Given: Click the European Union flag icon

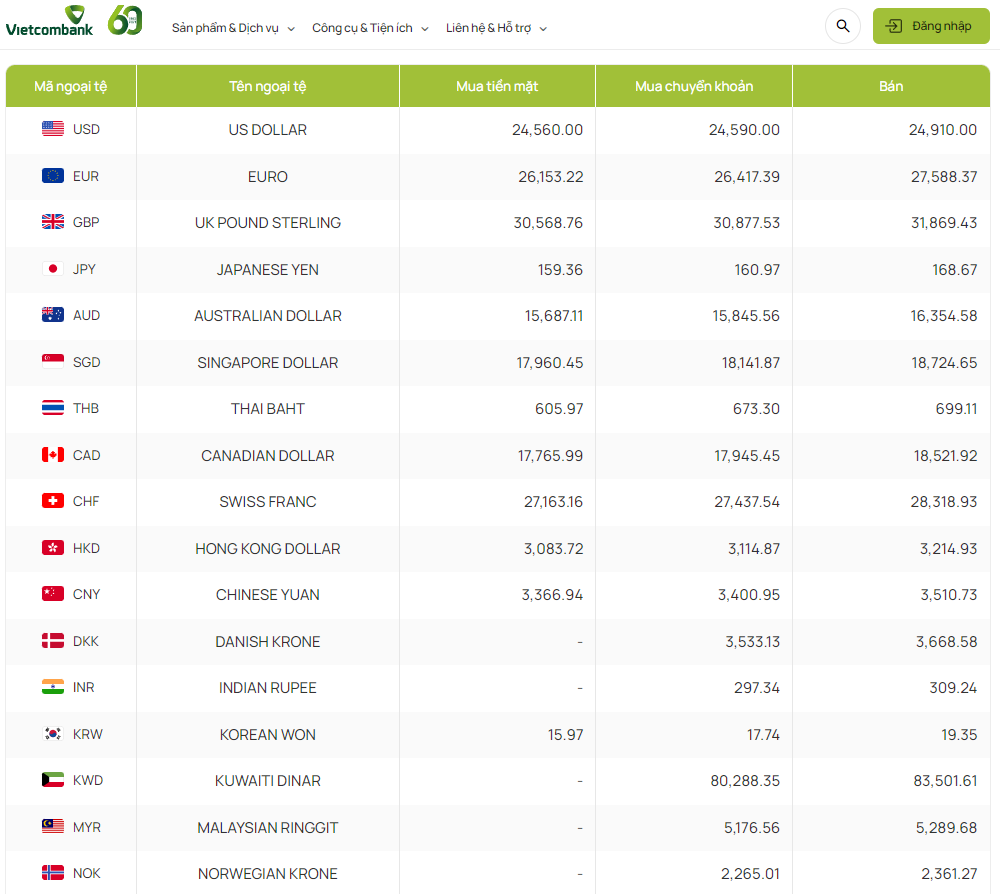Looking at the screenshot, I should 53,176.
